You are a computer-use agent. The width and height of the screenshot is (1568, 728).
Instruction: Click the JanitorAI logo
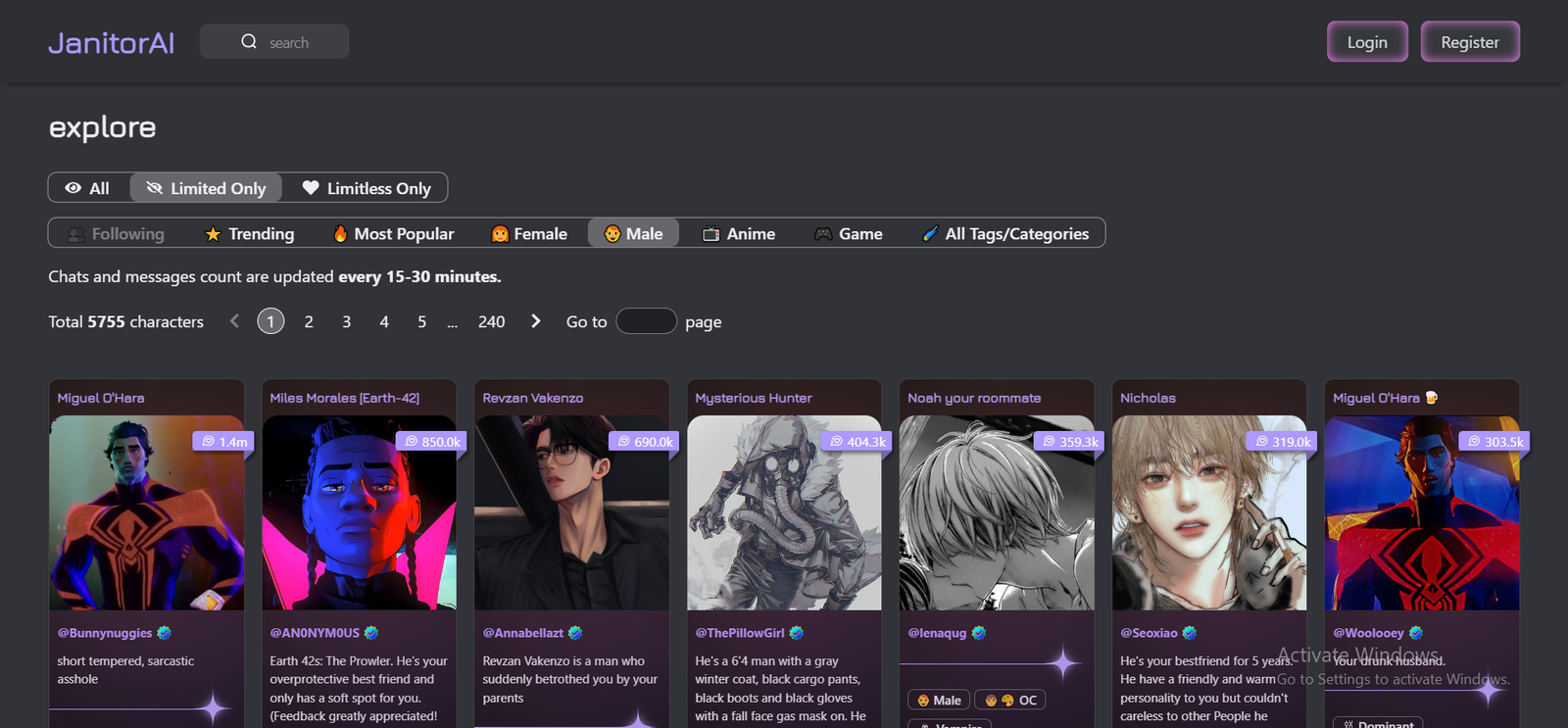(111, 43)
